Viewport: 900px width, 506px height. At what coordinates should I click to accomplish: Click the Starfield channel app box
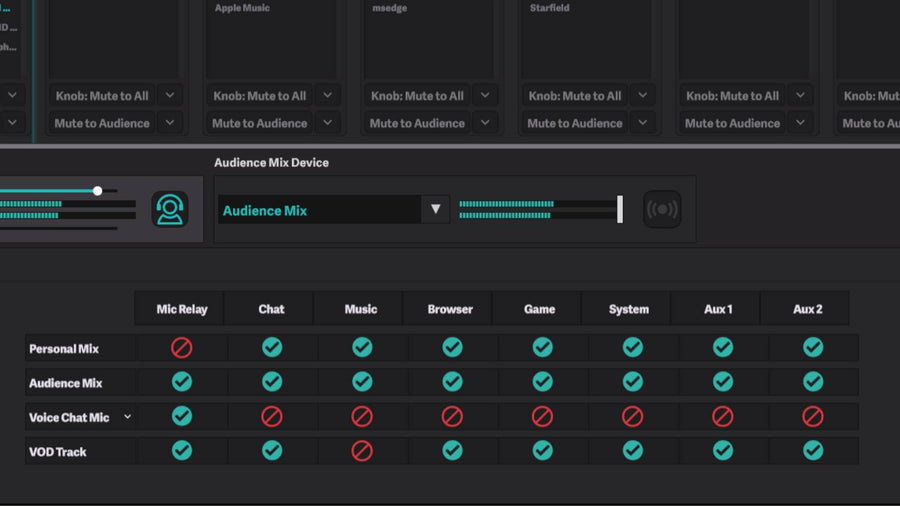point(587,39)
